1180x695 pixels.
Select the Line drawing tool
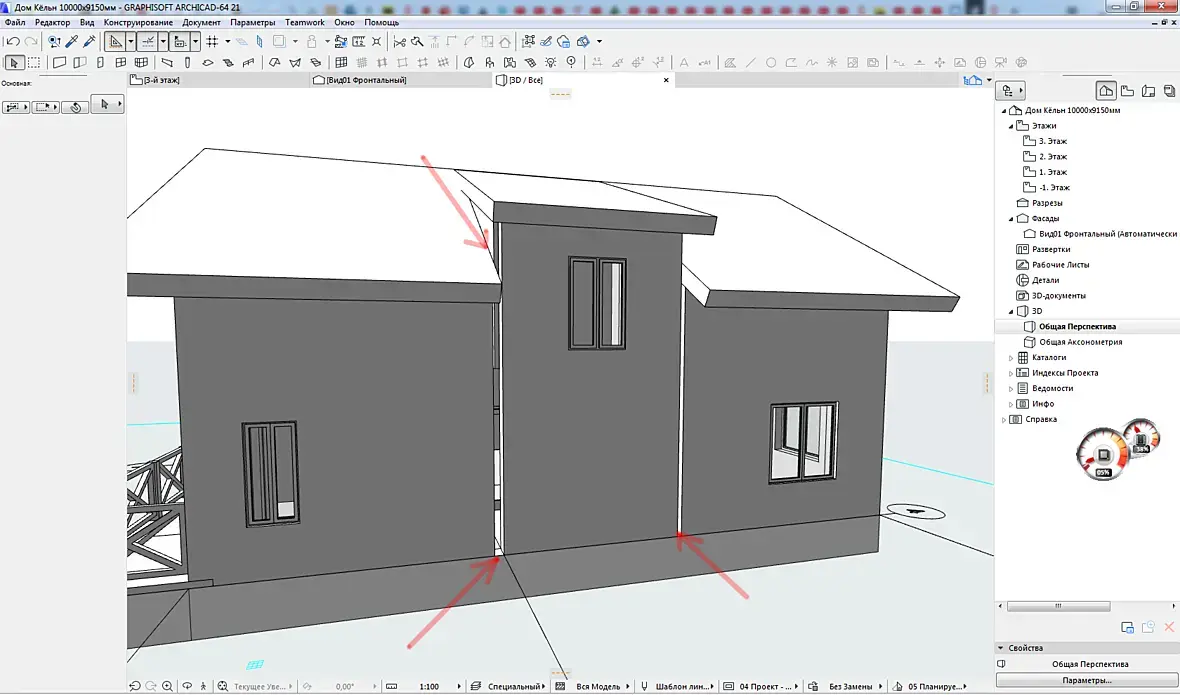750,62
